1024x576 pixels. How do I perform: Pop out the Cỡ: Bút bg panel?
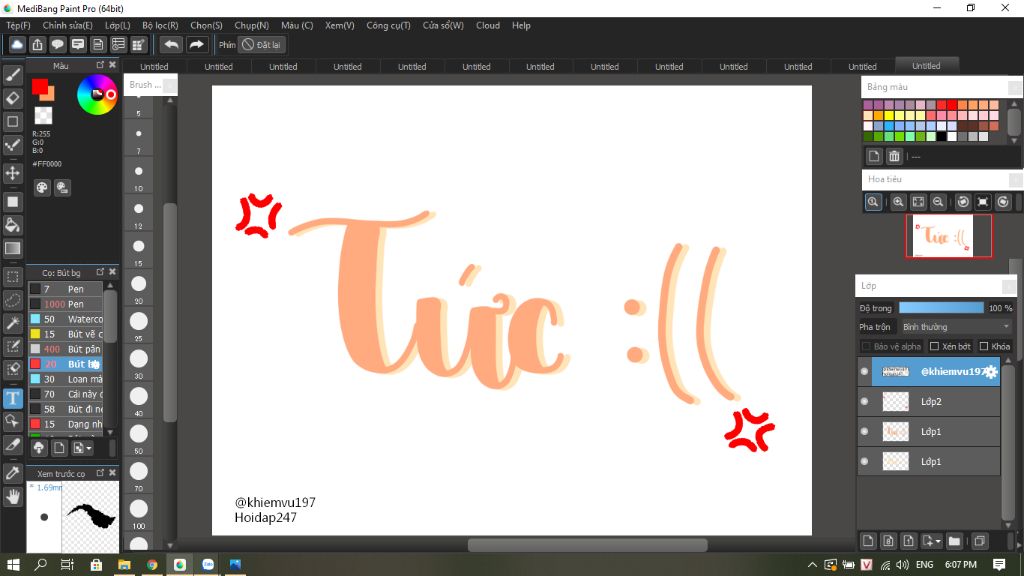100,272
